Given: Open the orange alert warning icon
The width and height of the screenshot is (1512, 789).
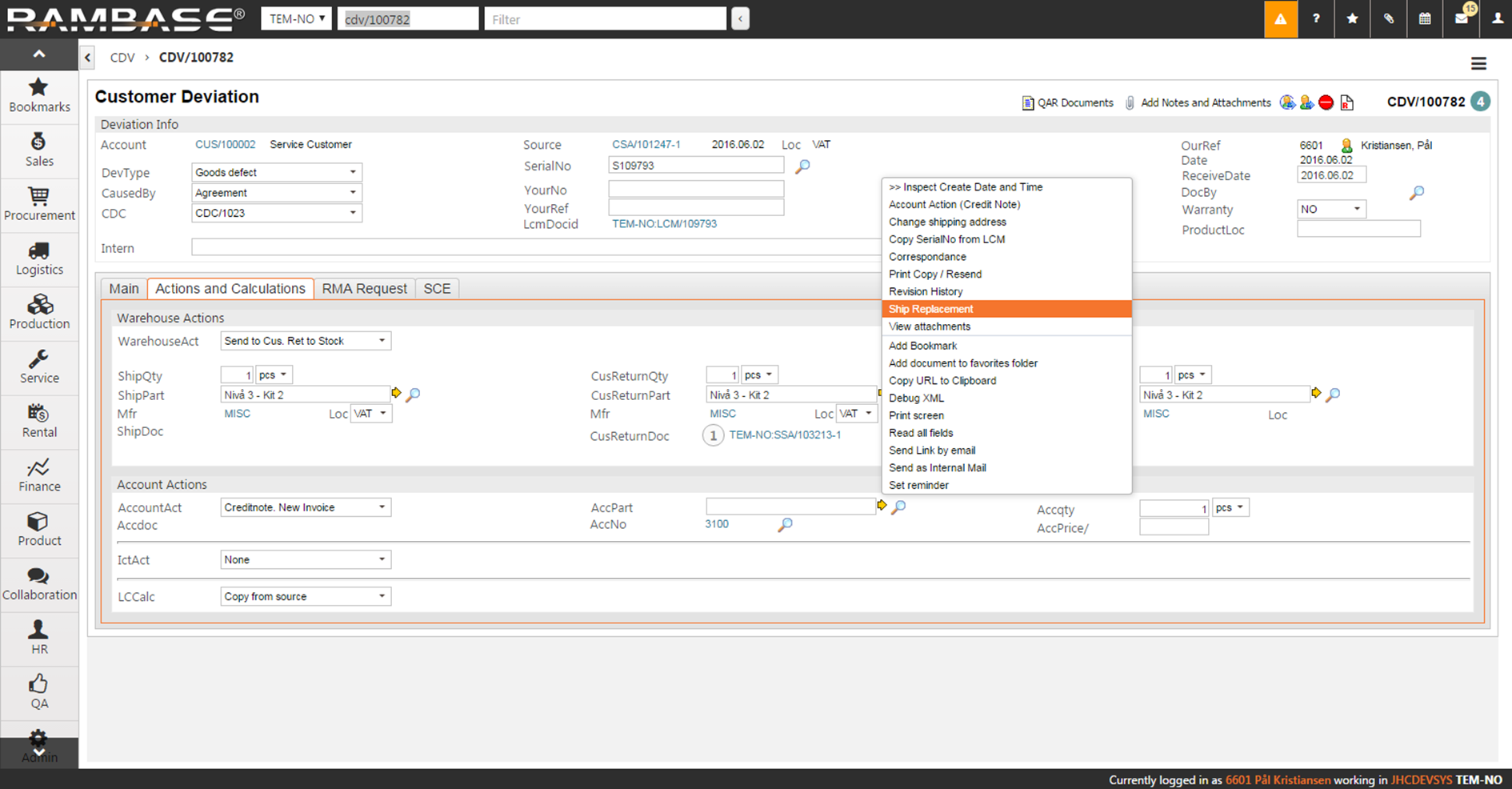Looking at the screenshot, I should click(x=1281, y=19).
